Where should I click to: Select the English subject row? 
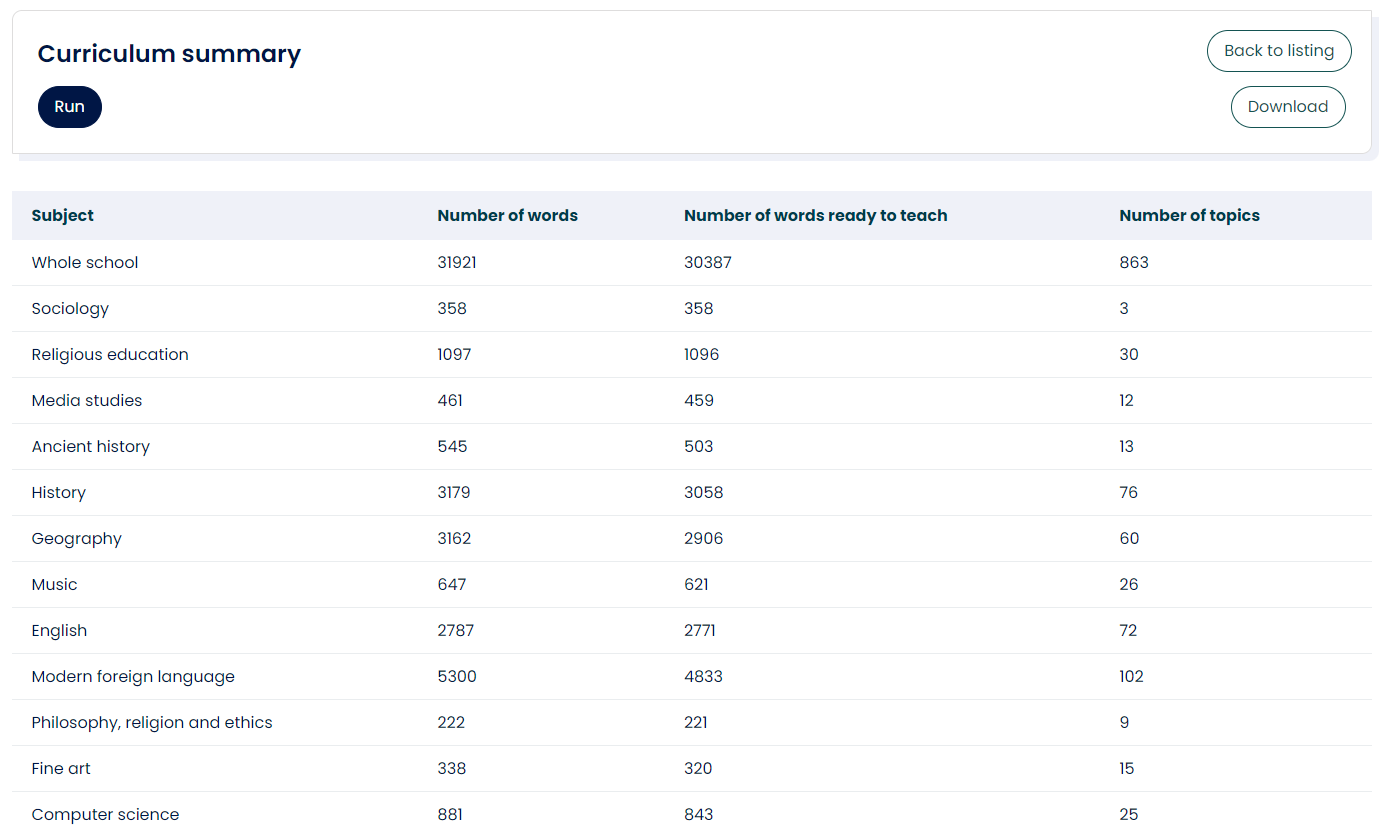click(60, 631)
